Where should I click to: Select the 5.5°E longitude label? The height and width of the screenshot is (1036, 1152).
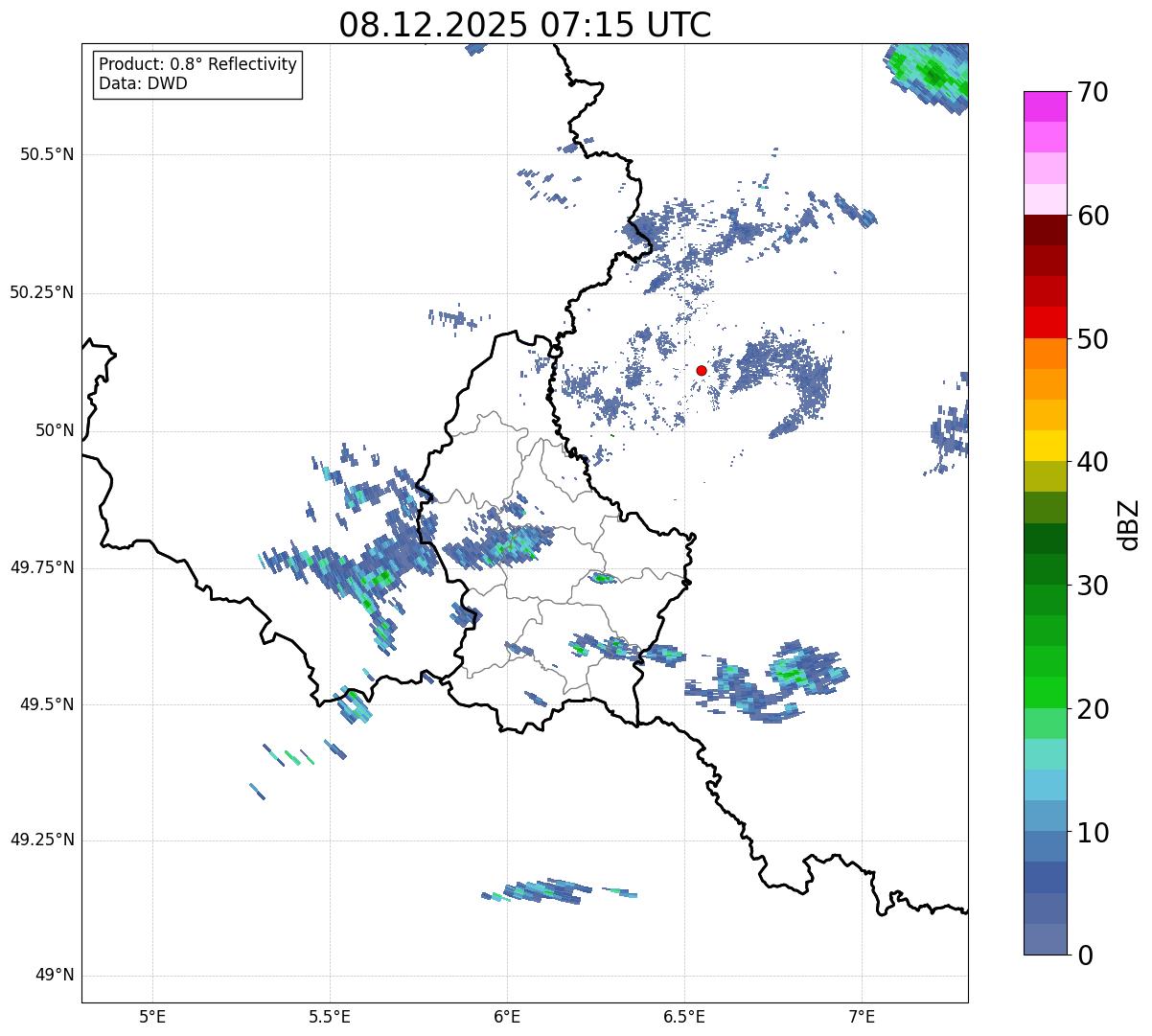330,1016
